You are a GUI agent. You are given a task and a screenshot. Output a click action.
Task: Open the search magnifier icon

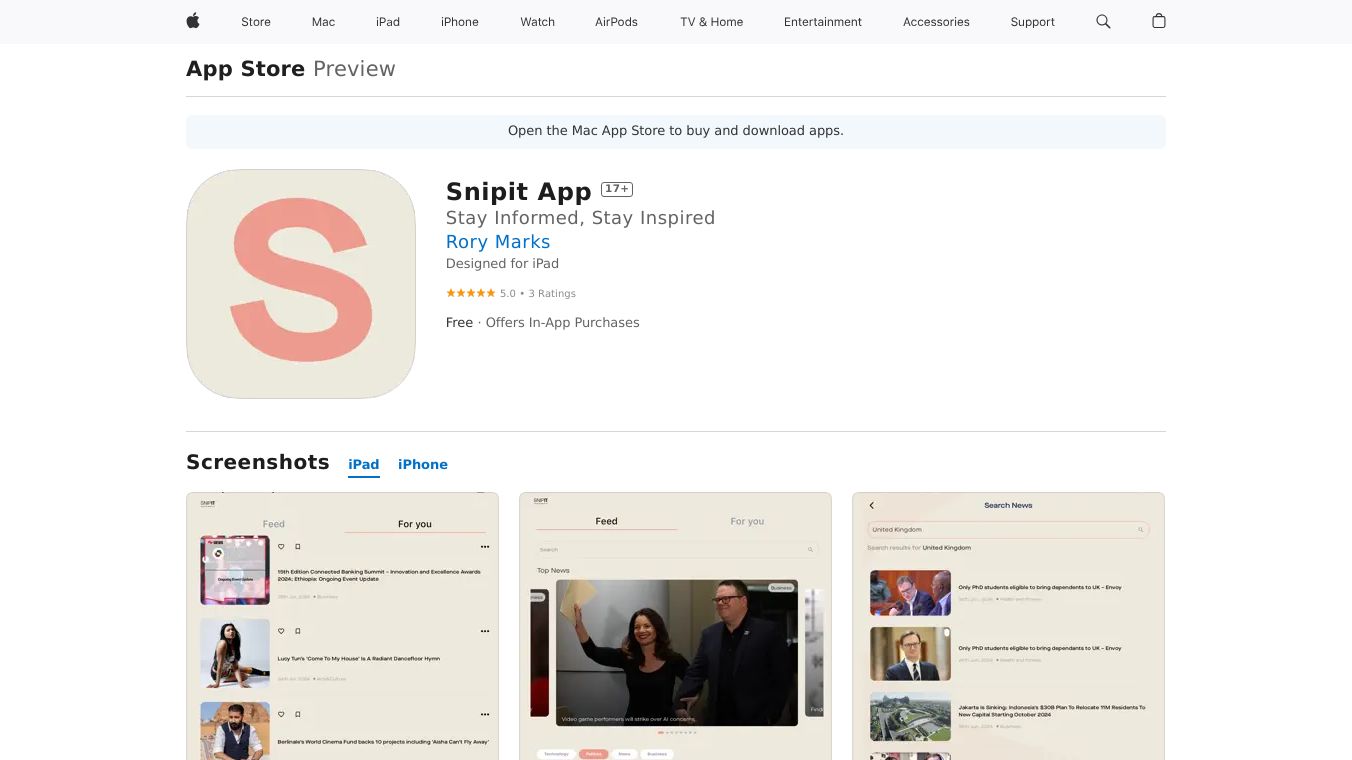coord(1103,21)
